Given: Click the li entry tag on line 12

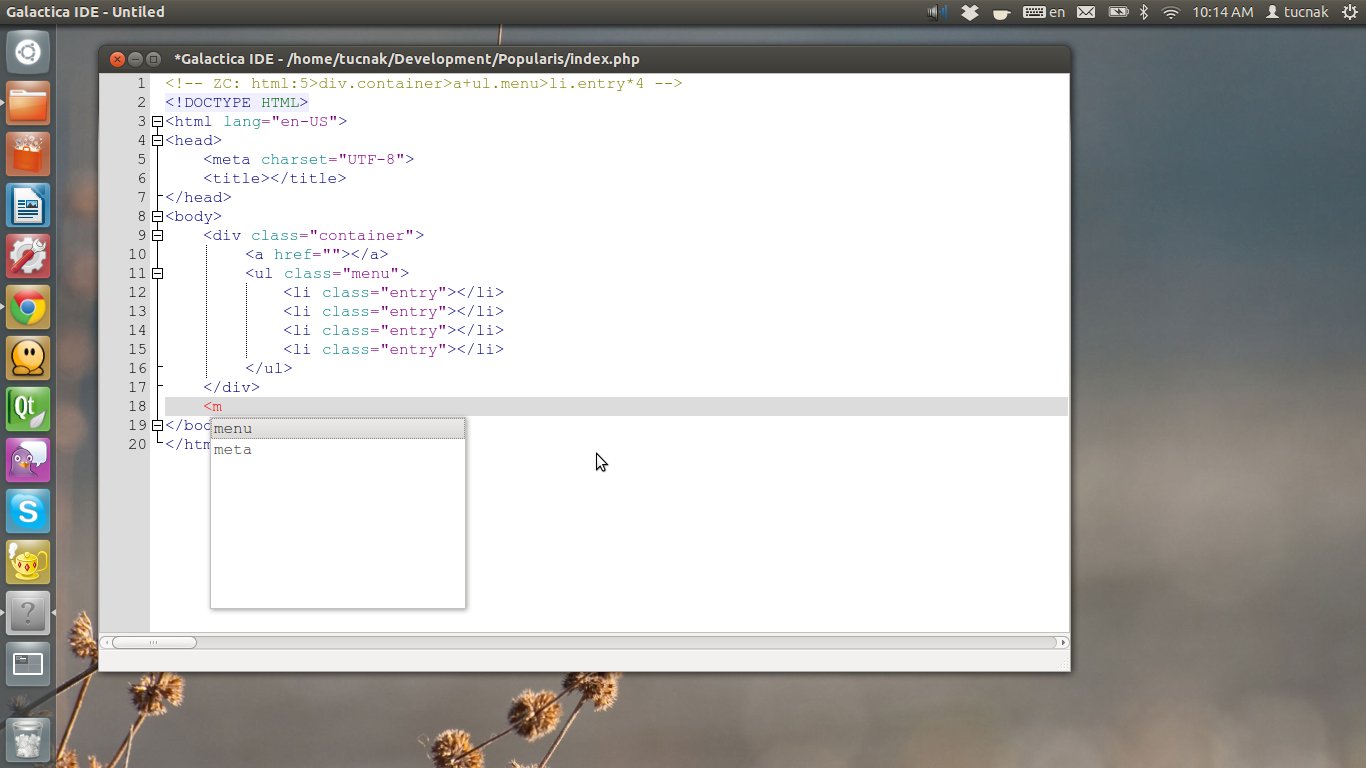Looking at the screenshot, I should [x=394, y=293].
